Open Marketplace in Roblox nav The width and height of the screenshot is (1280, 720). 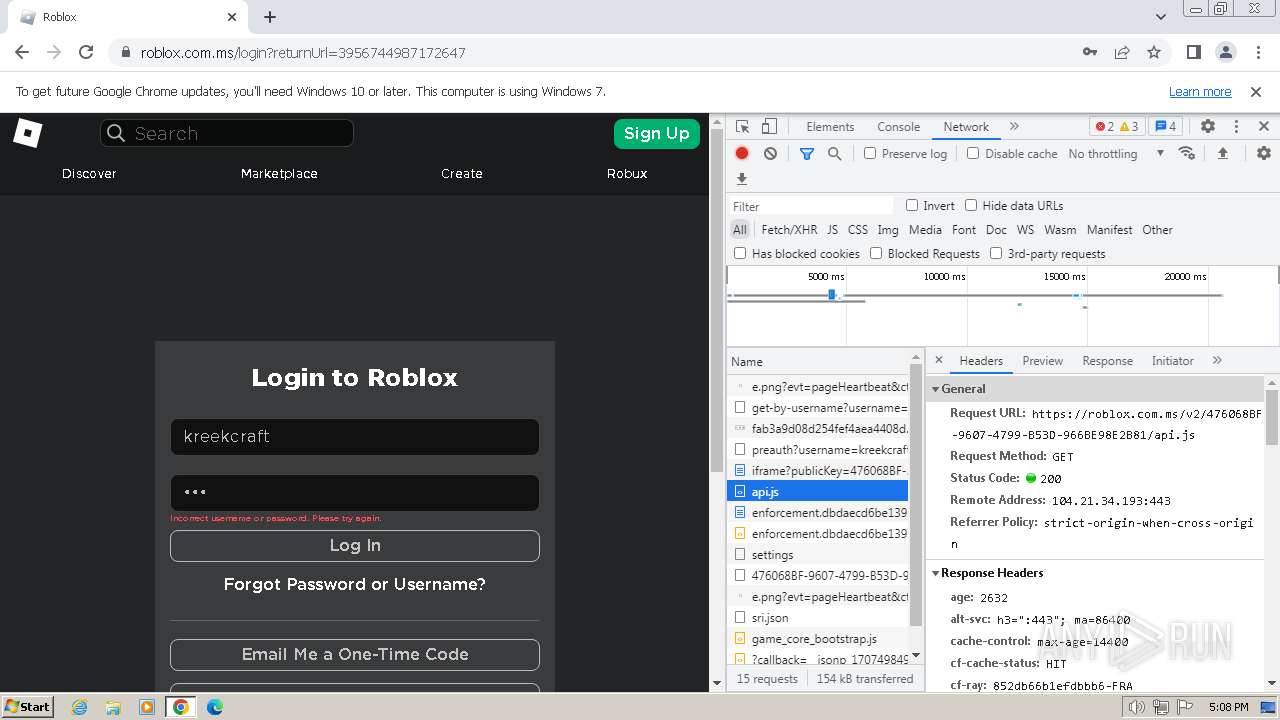pos(279,173)
